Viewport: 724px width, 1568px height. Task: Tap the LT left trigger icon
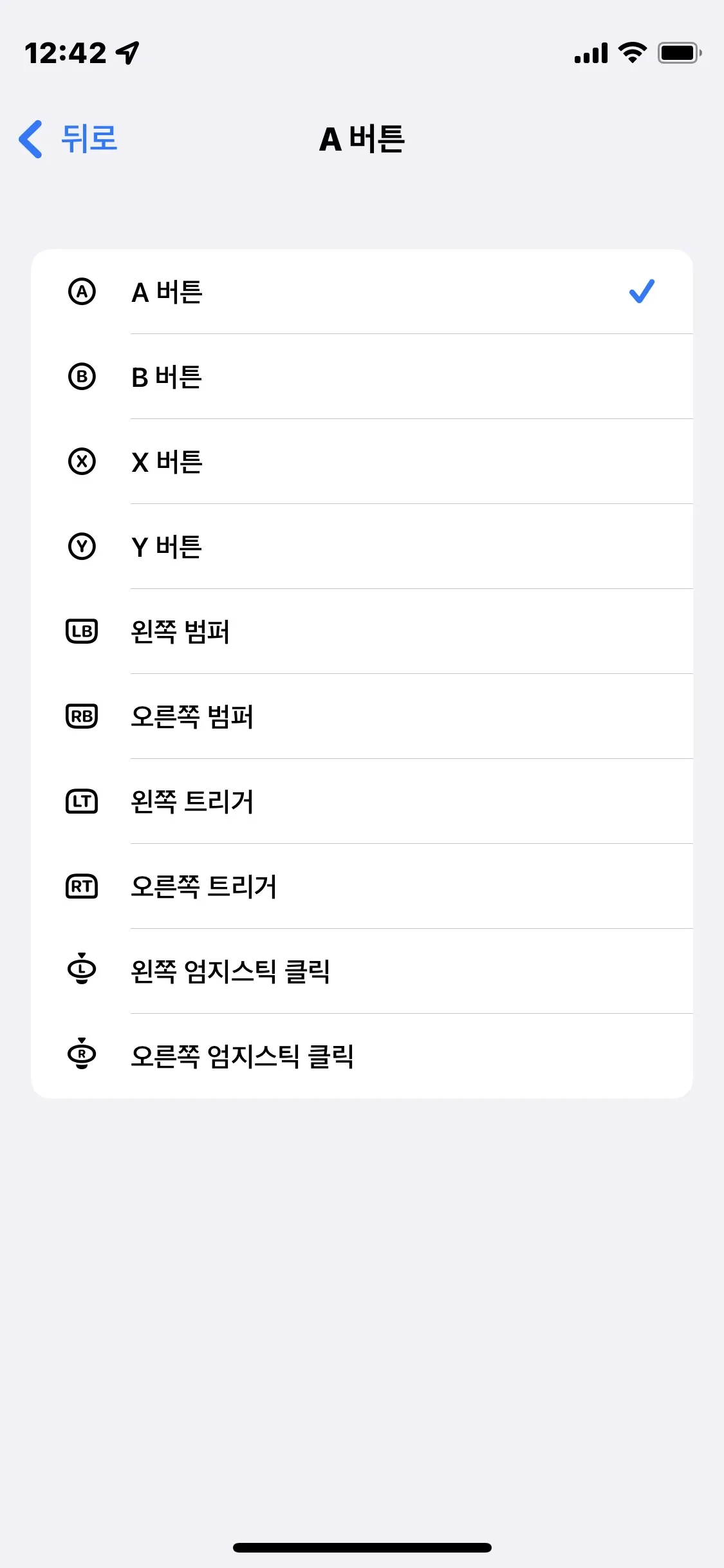point(82,801)
